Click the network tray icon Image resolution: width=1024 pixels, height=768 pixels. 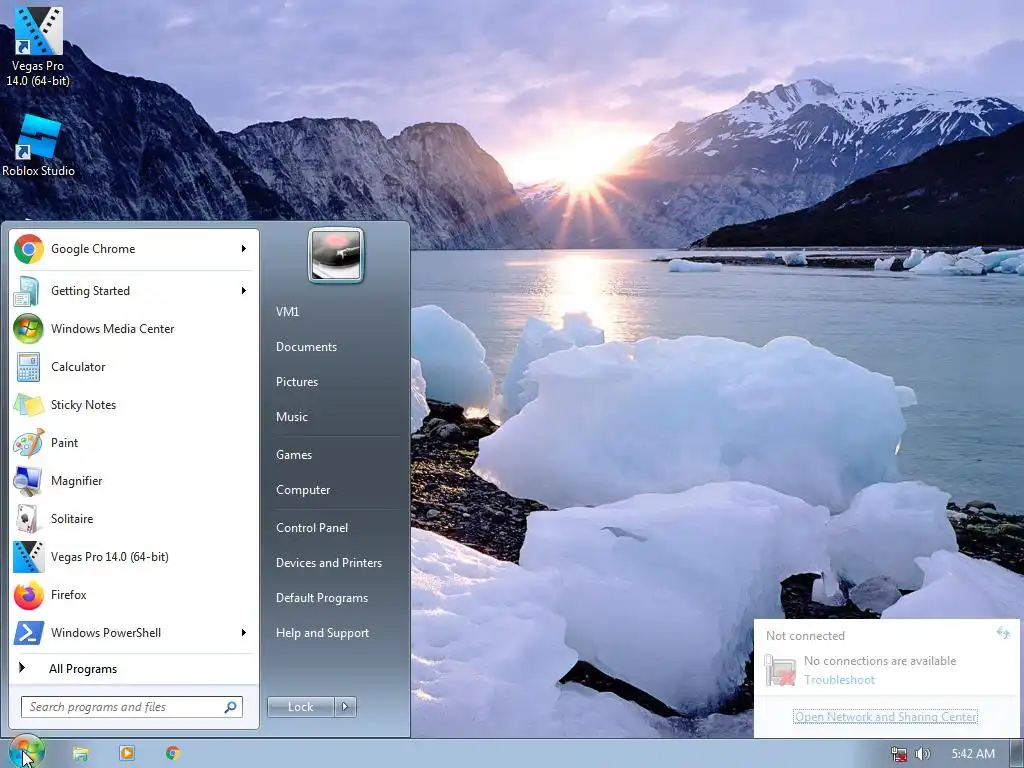click(899, 754)
